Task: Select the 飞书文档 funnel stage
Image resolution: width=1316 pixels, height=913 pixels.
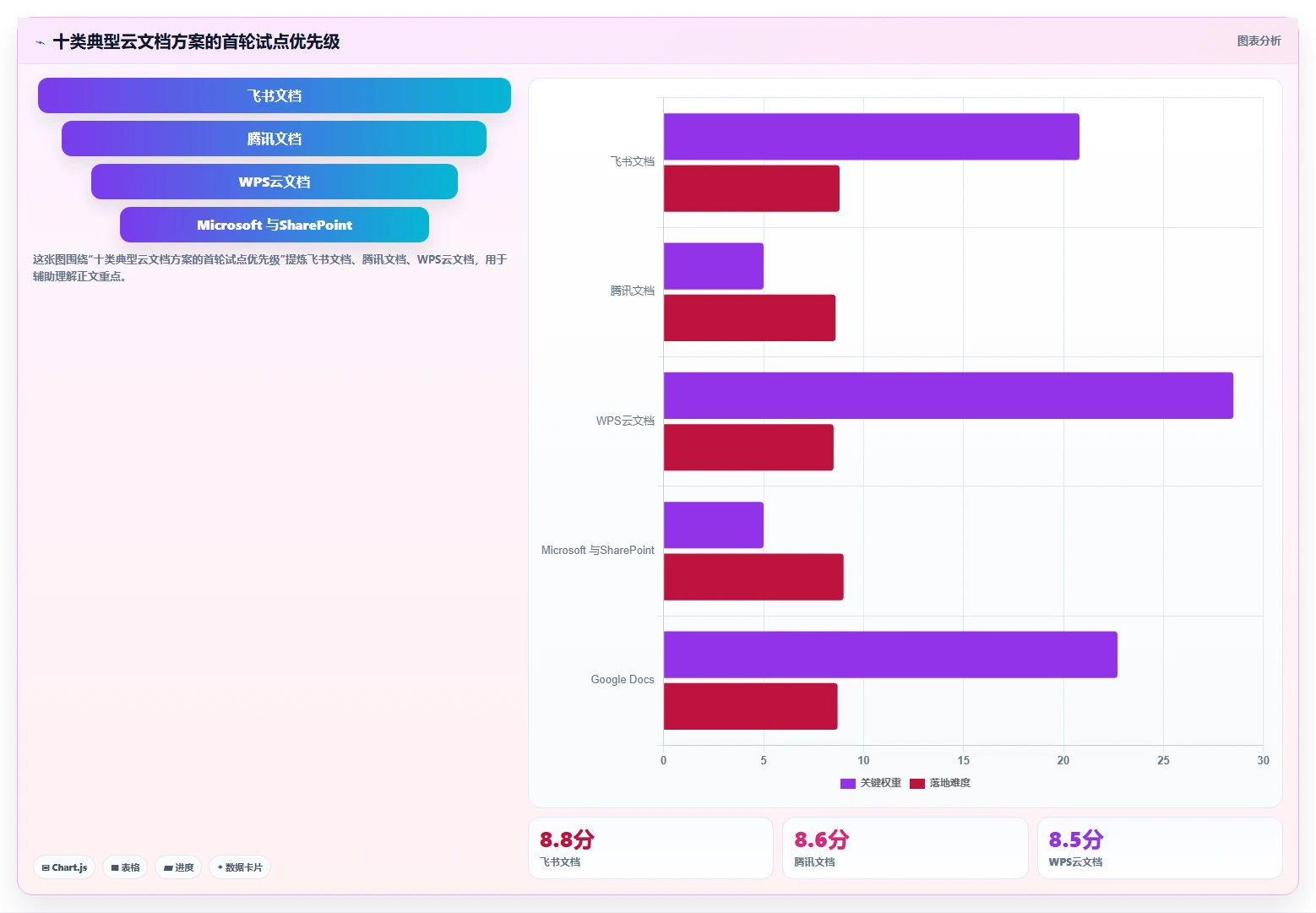Action: [275, 95]
